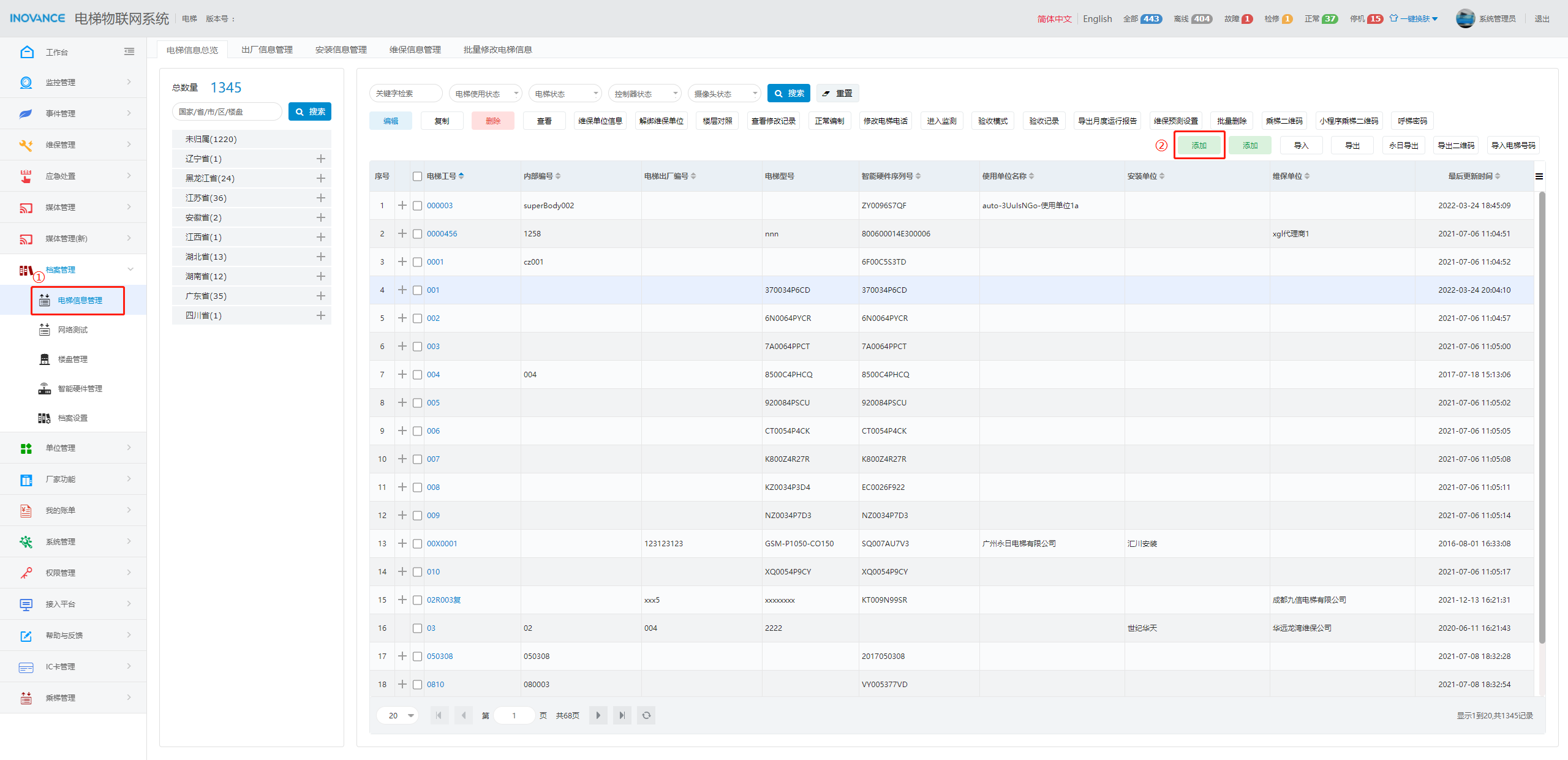
Task: Open 智能硬件管理 router icon item
Action: (x=45, y=388)
